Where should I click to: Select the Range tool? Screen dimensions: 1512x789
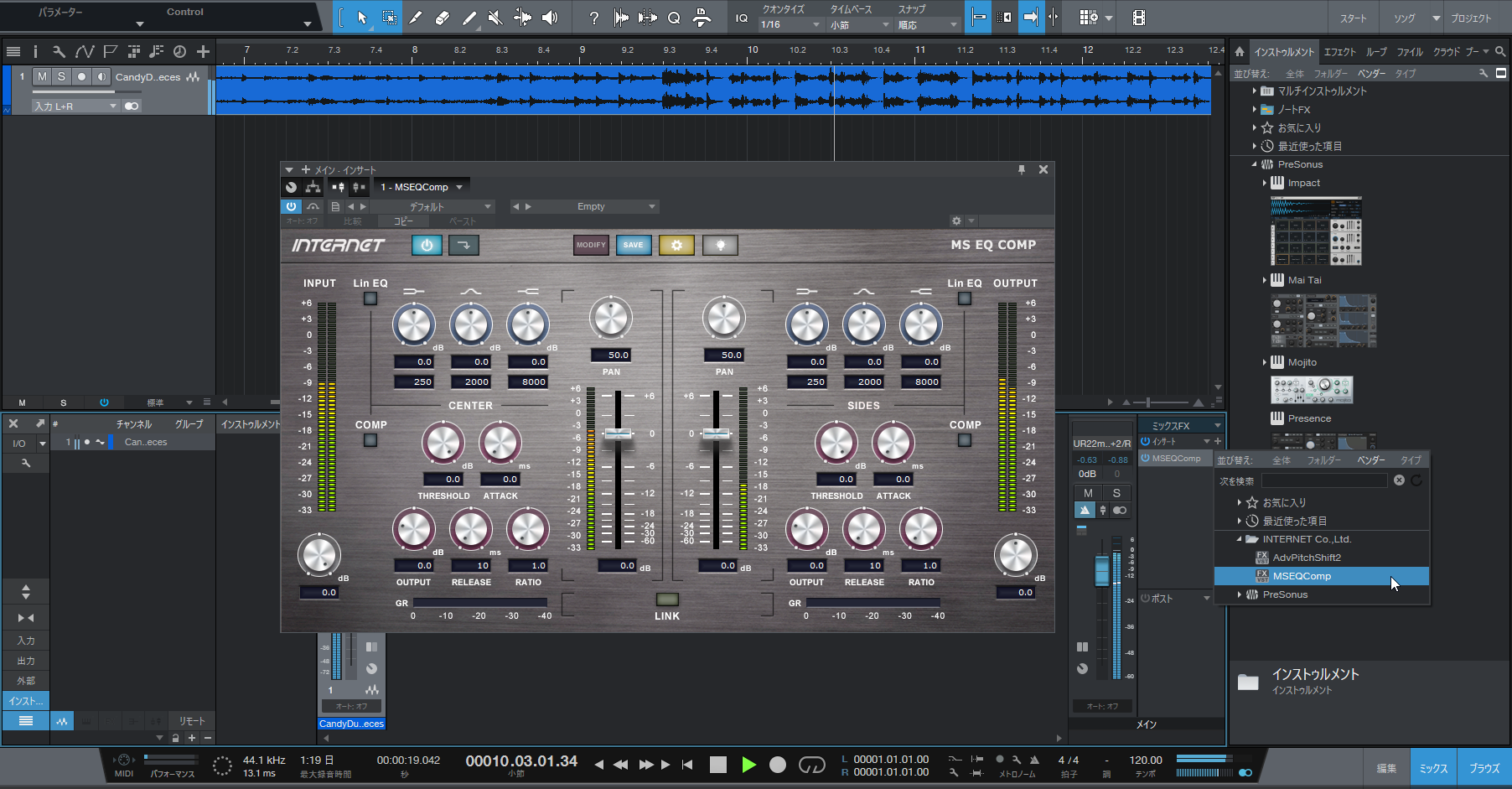tap(390, 18)
